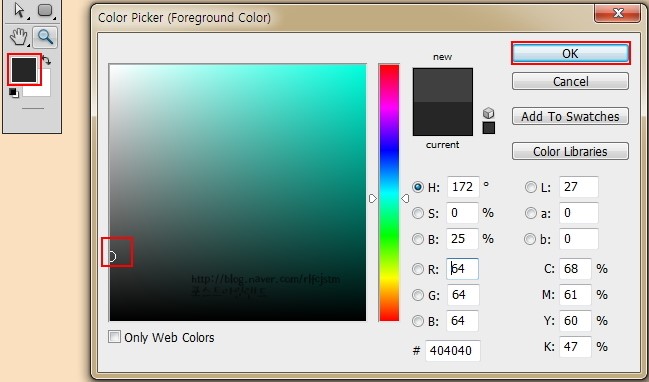This screenshot has height=382, width=649.
Task: Click the hex color code field
Action: click(x=453, y=351)
